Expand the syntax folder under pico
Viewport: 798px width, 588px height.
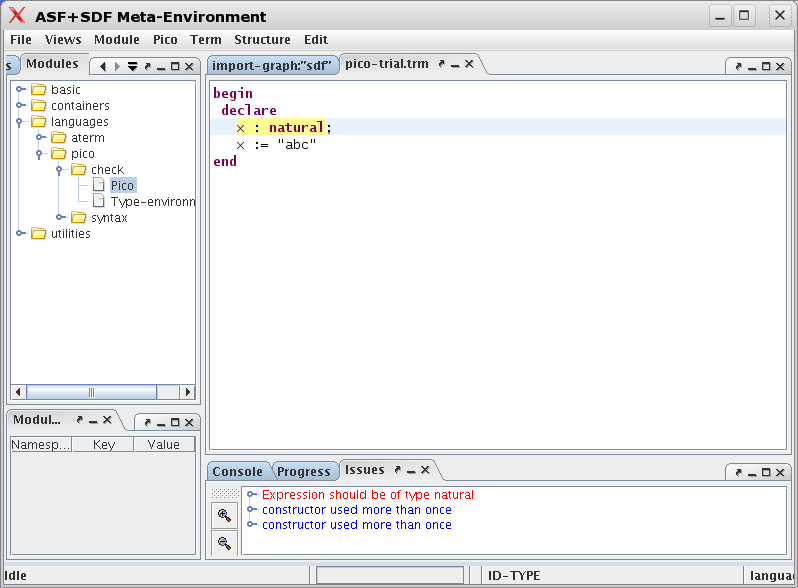(x=61, y=218)
